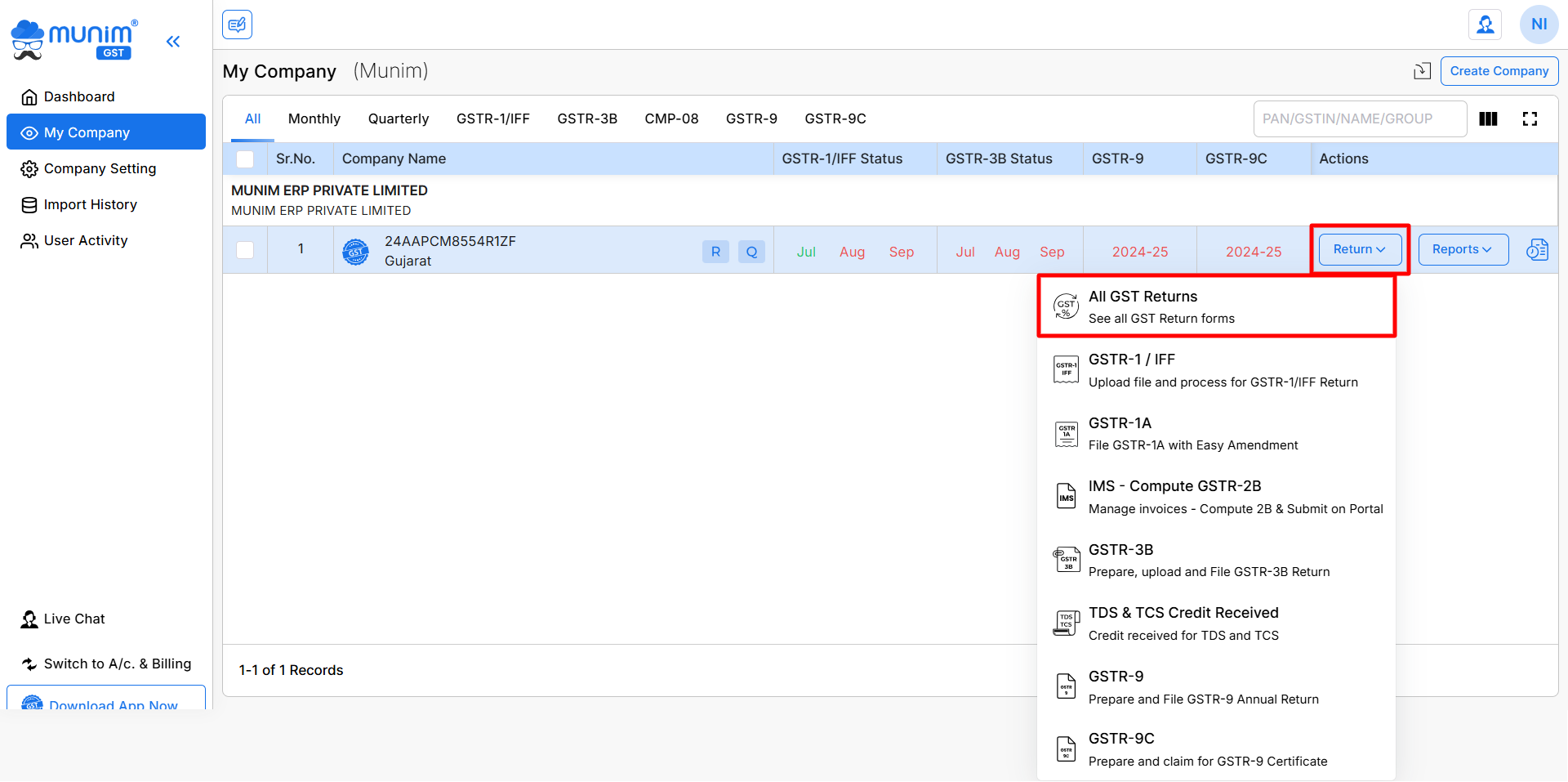Image resolution: width=1568 pixels, height=782 pixels.
Task: Switch to the GSTR-9 tab
Action: click(751, 119)
